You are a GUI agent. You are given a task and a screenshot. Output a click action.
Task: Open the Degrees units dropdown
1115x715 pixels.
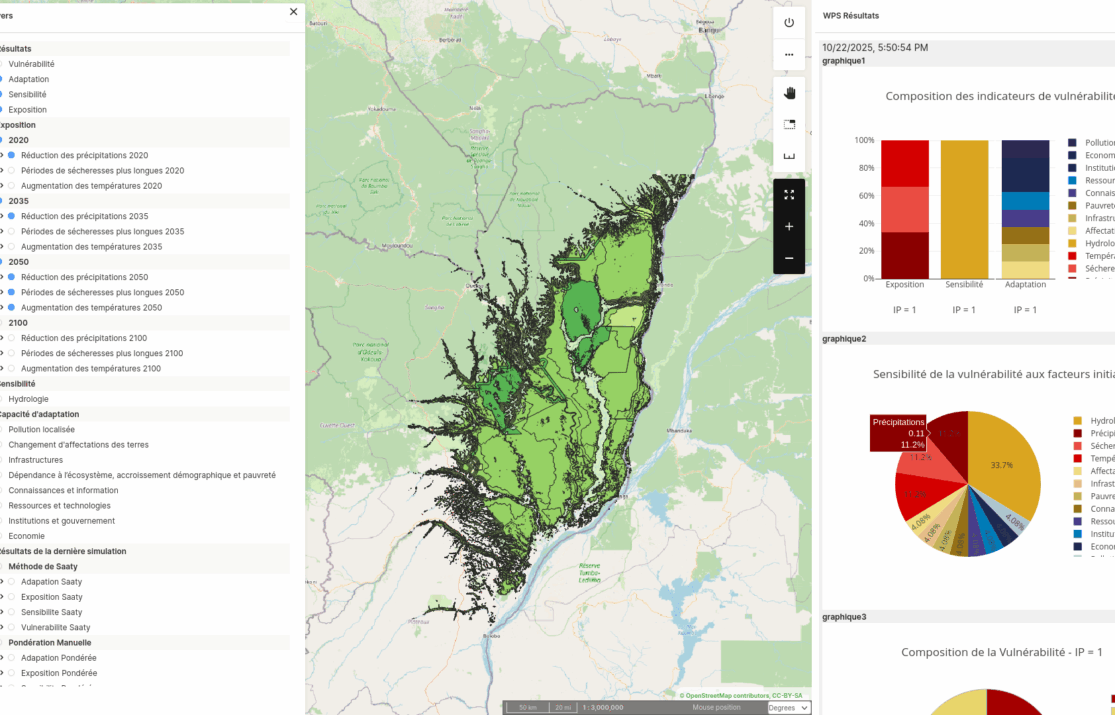pos(789,707)
